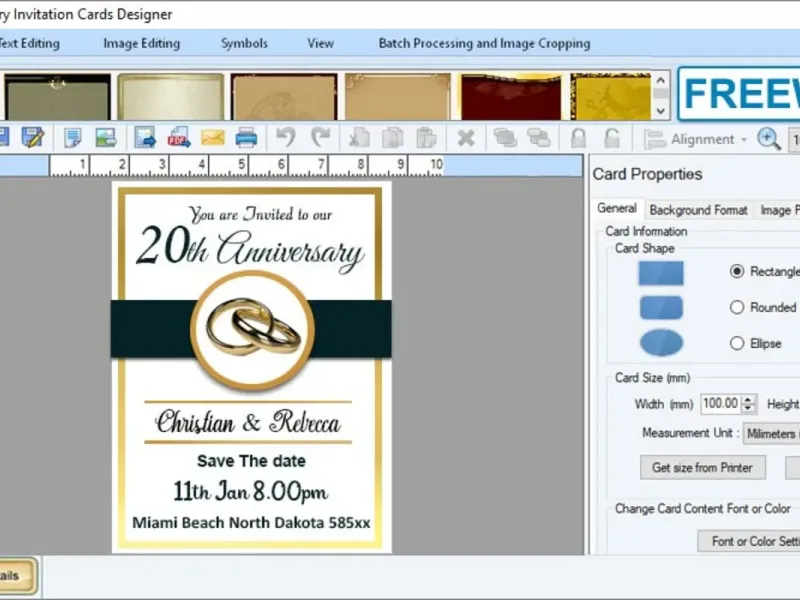Viewport: 800px width, 600px height.
Task: Click the Export as PDF icon
Action: click(x=179, y=138)
